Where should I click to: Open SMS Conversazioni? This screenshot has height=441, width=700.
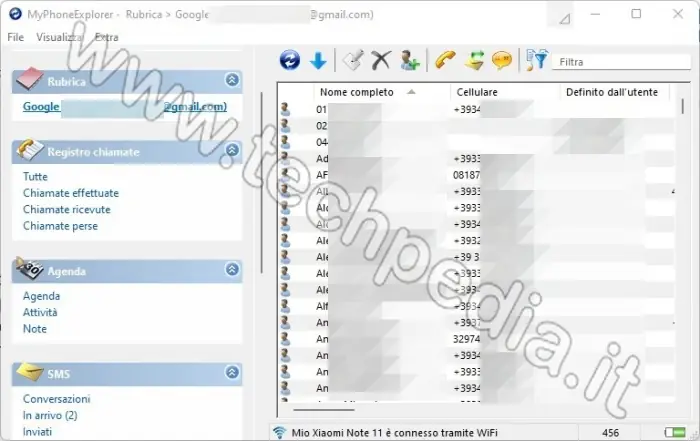click(x=57, y=399)
